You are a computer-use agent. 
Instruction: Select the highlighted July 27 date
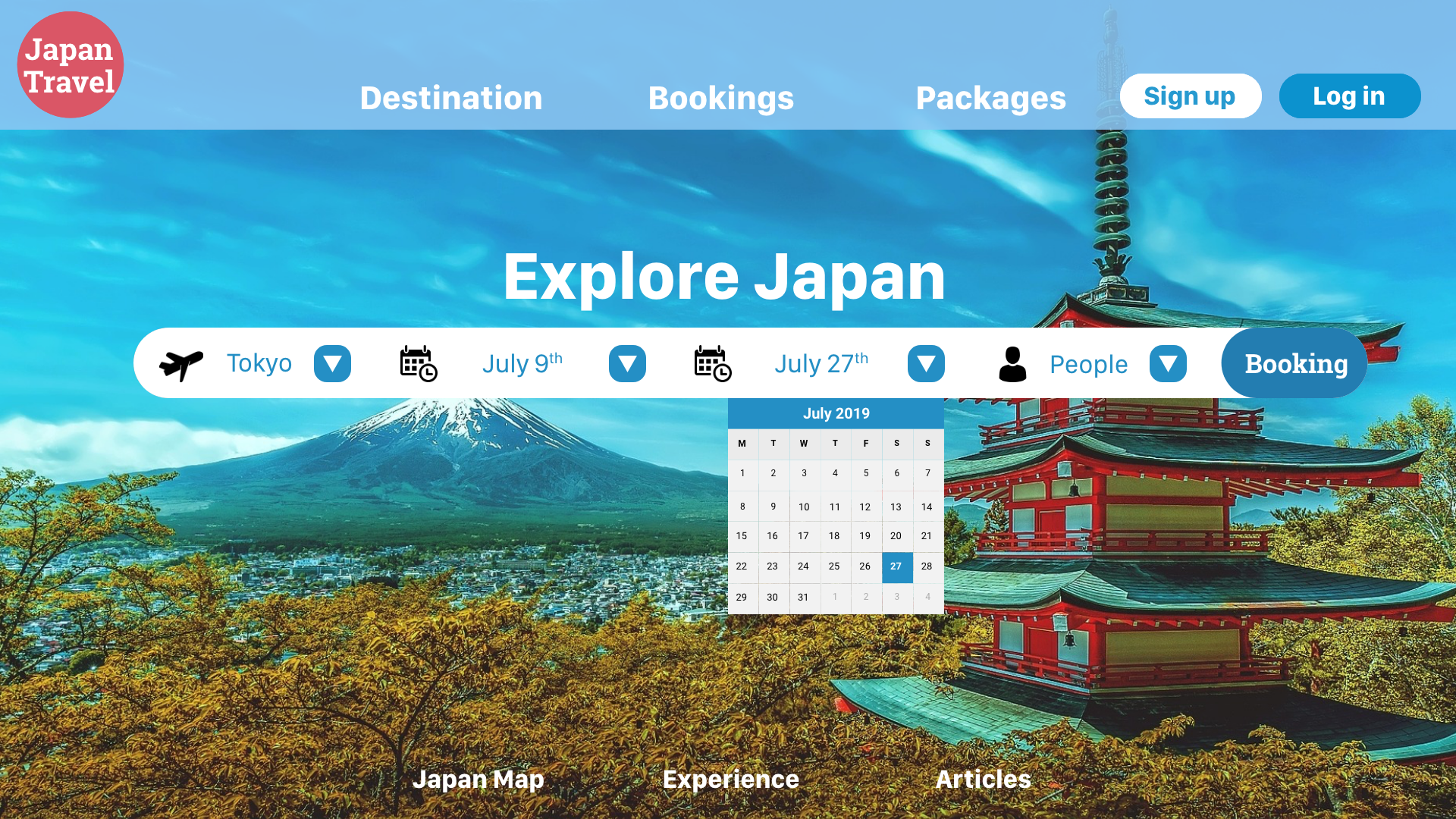point(897,566)
